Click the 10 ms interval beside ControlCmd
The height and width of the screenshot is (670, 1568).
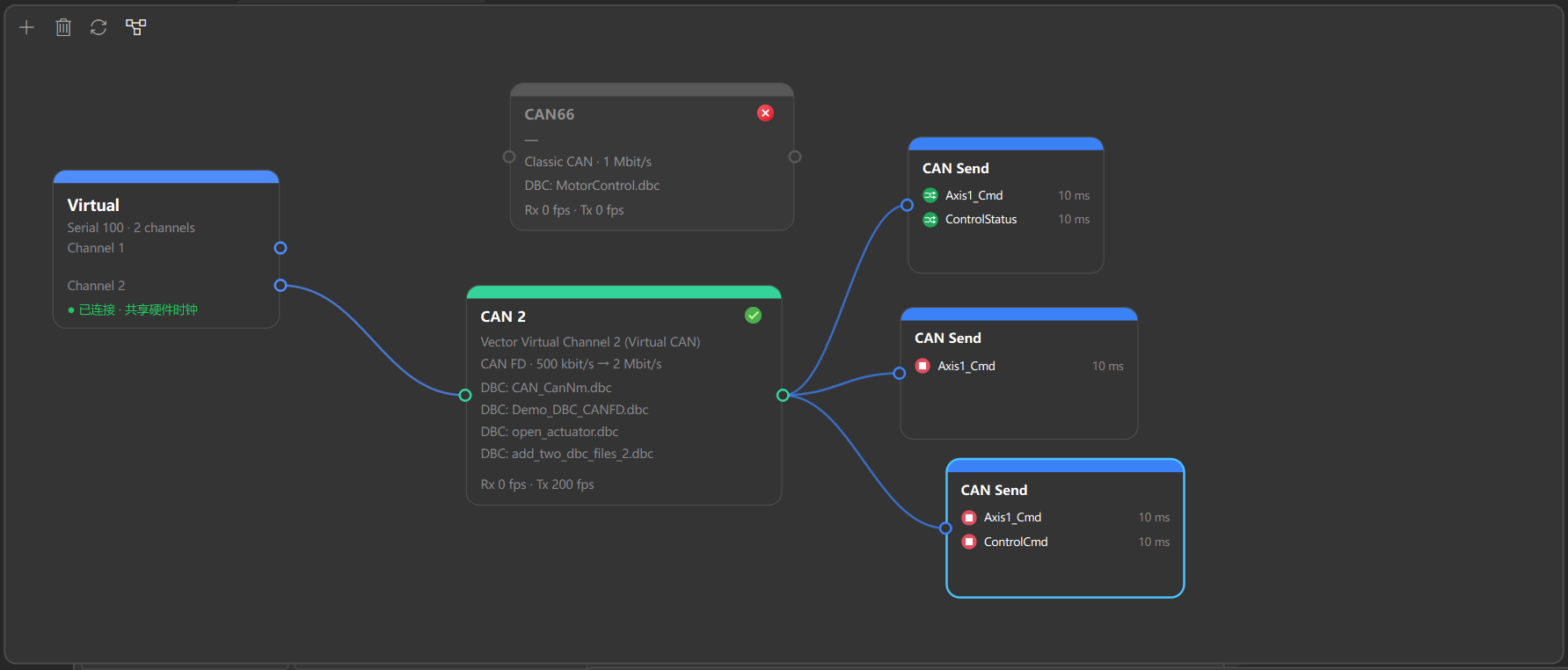click(1154, 542)
